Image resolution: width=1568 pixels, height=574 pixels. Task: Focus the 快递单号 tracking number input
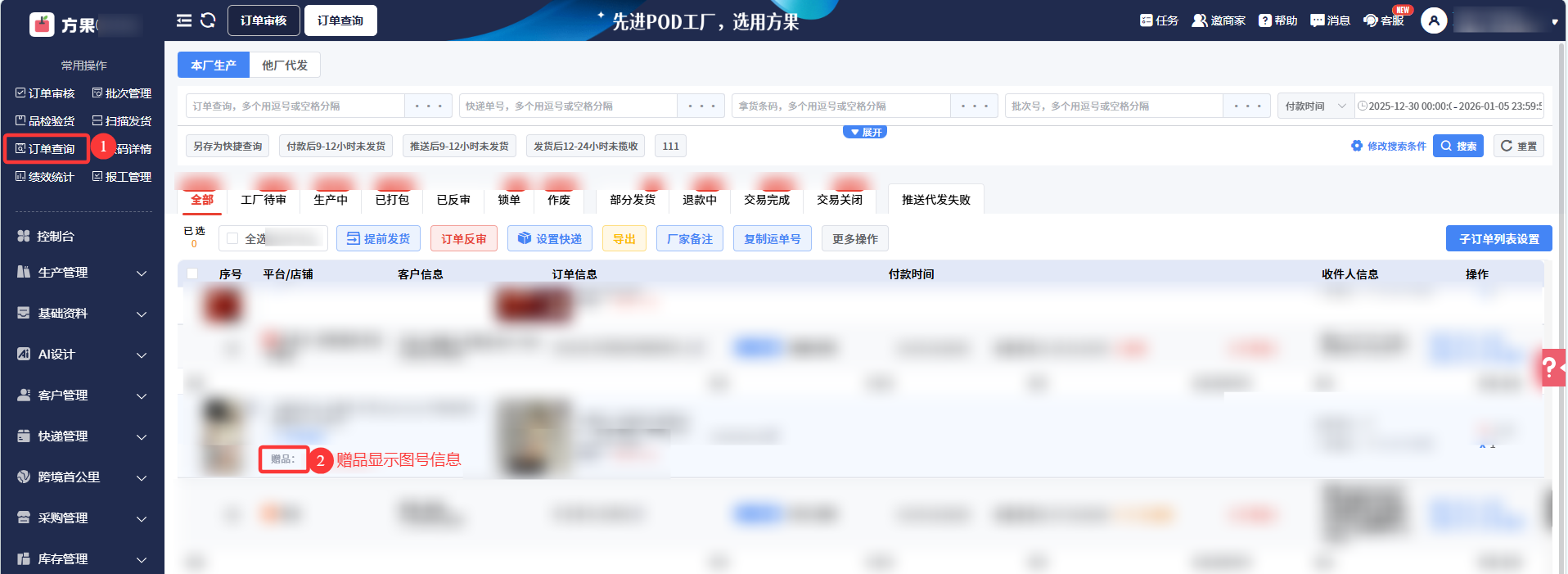568,106
